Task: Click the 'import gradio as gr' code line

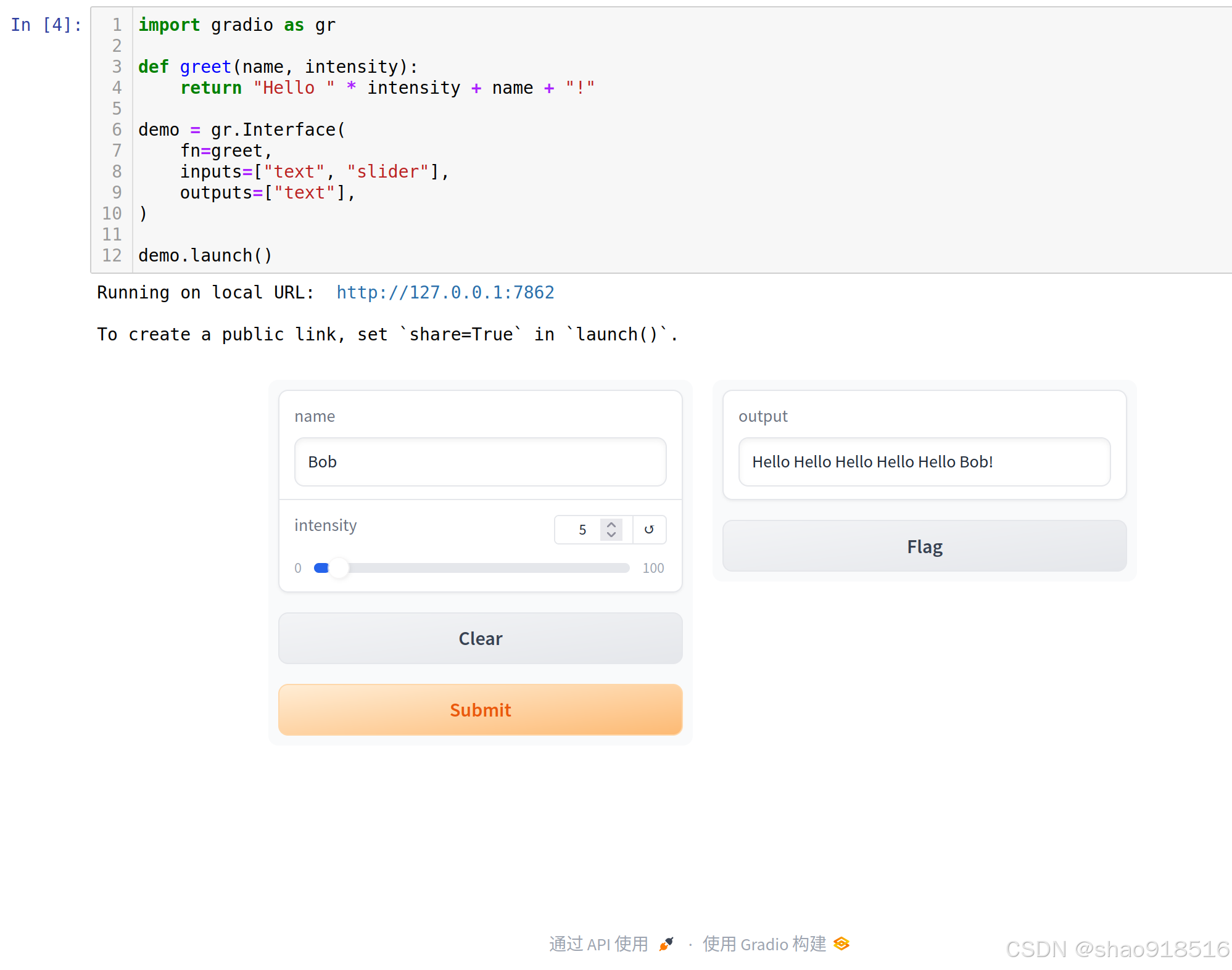Action: [237, 25]
